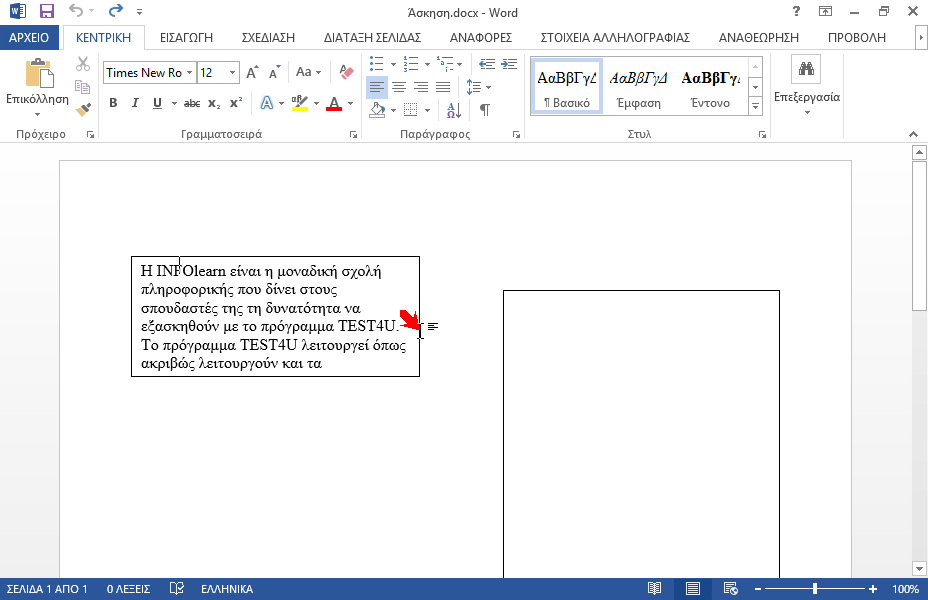Justify paragraph text

(443, 88)
